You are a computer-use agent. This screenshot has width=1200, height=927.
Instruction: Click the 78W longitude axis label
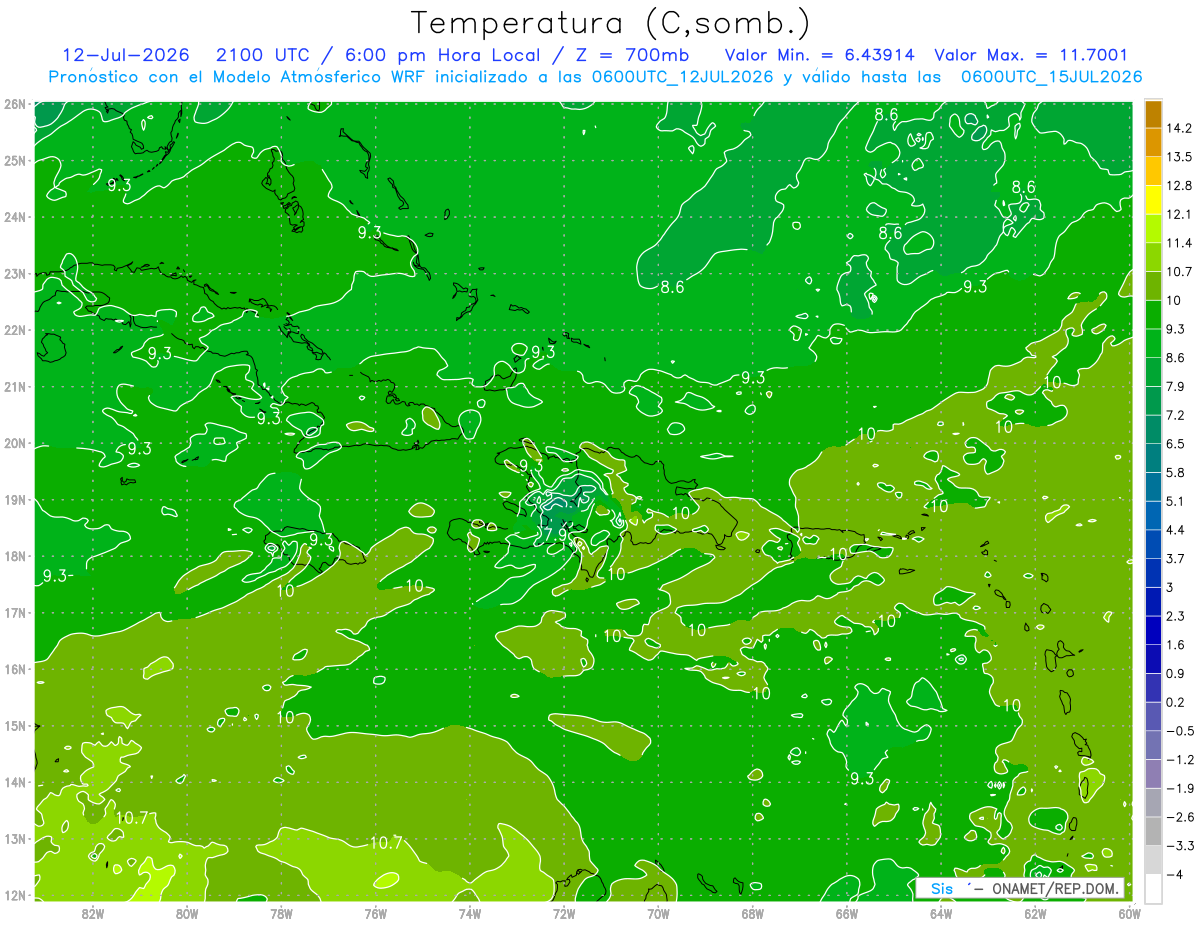coord(282,913)
